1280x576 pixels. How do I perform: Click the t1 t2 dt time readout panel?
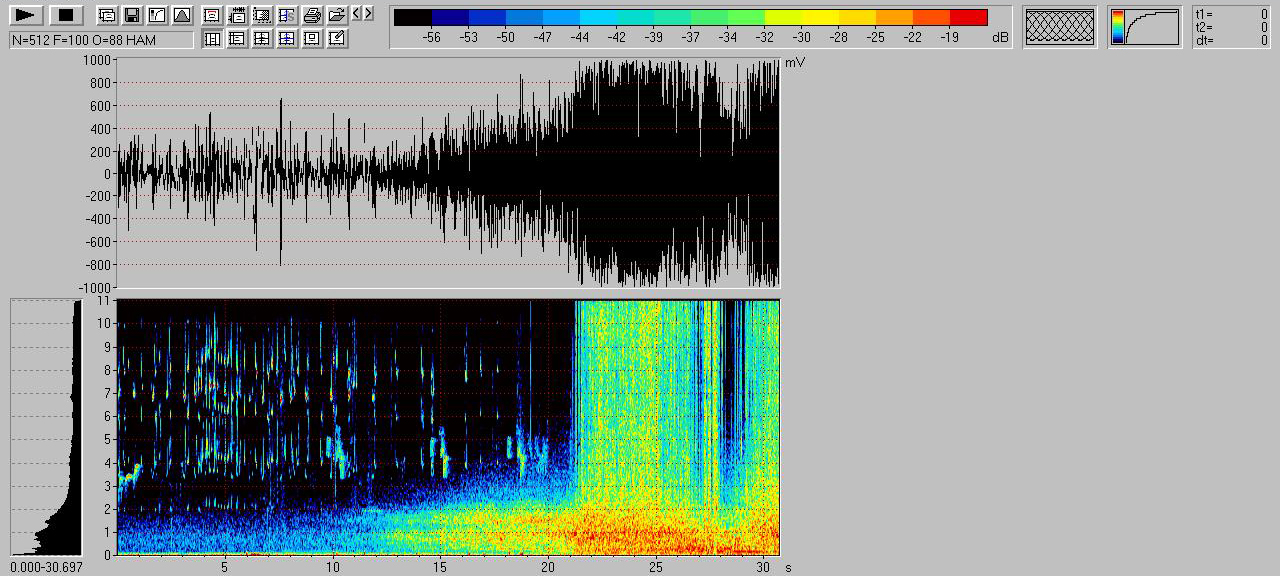click(x=1231, y=27)
